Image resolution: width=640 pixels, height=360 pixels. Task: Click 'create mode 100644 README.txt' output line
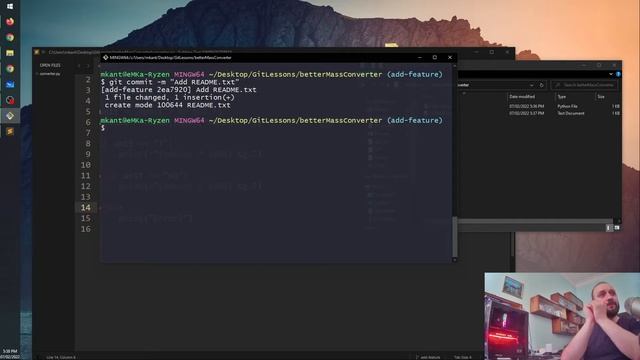167,105
